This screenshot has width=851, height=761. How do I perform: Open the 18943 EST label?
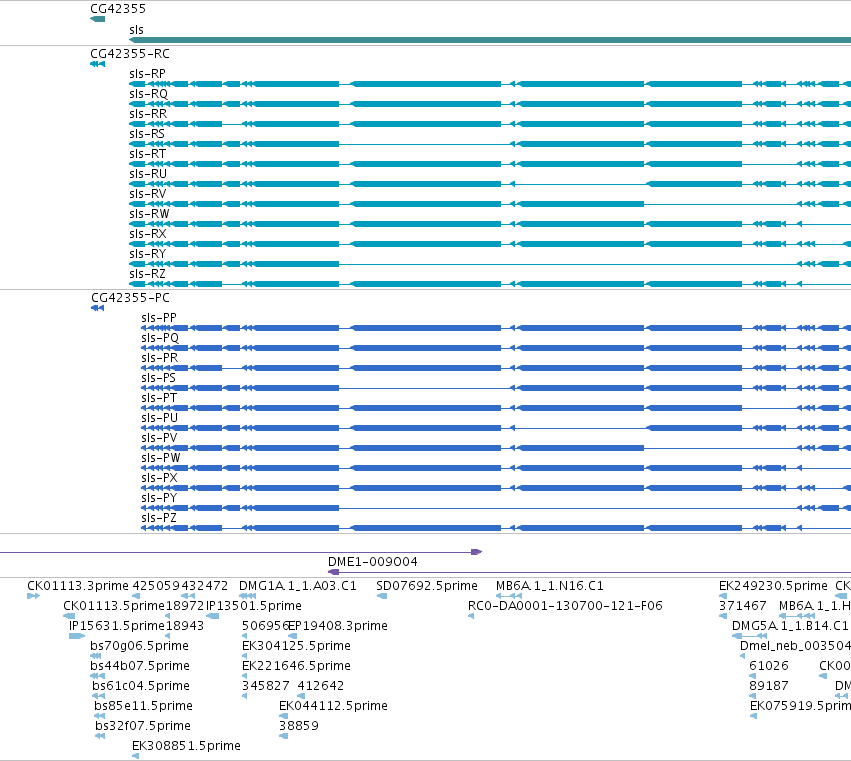pos(185,626)
